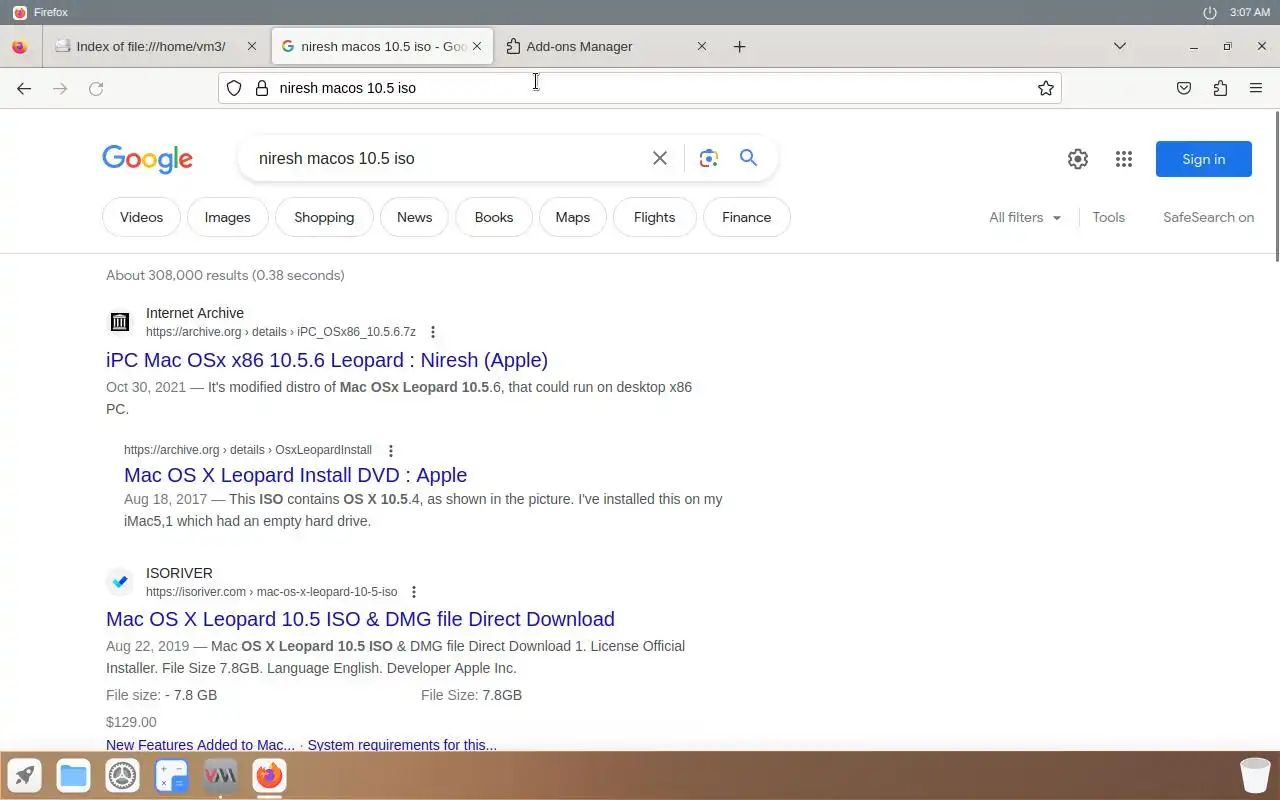Filter results by Books
The width and height of the screenshot is (1280, 800).
[494, 217]
